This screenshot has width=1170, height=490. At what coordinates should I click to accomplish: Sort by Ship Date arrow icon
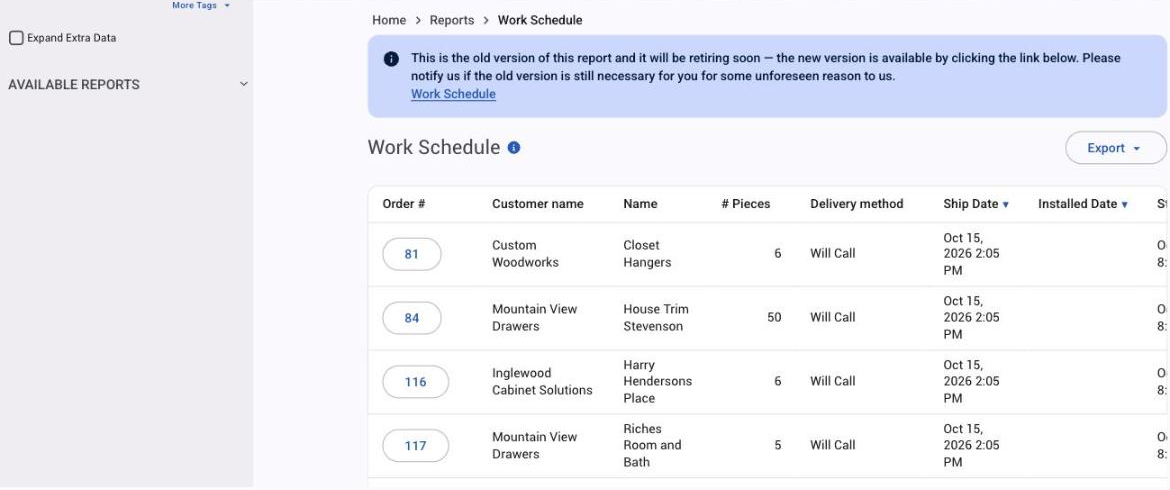(x=1005, y=204)
